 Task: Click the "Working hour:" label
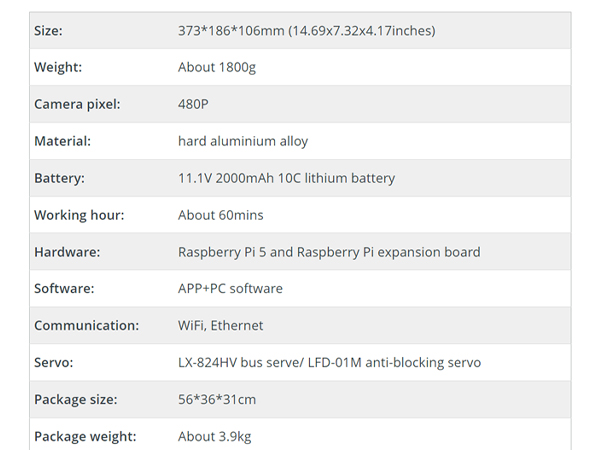[x=79, y=215]
